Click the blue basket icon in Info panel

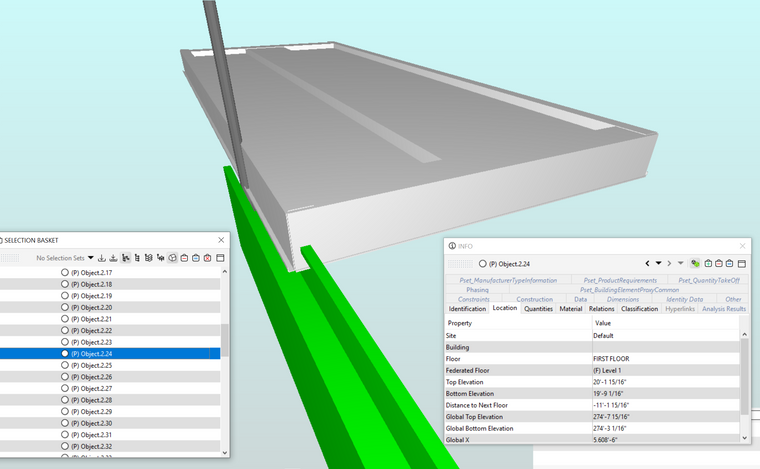[x=729, y=264]
